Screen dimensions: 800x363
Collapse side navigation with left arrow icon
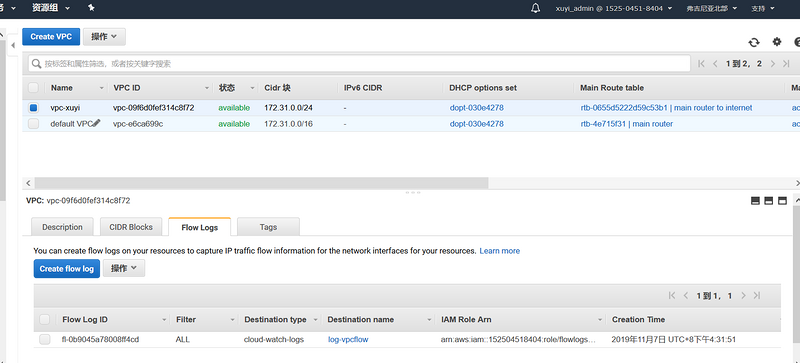click(13, 45)
